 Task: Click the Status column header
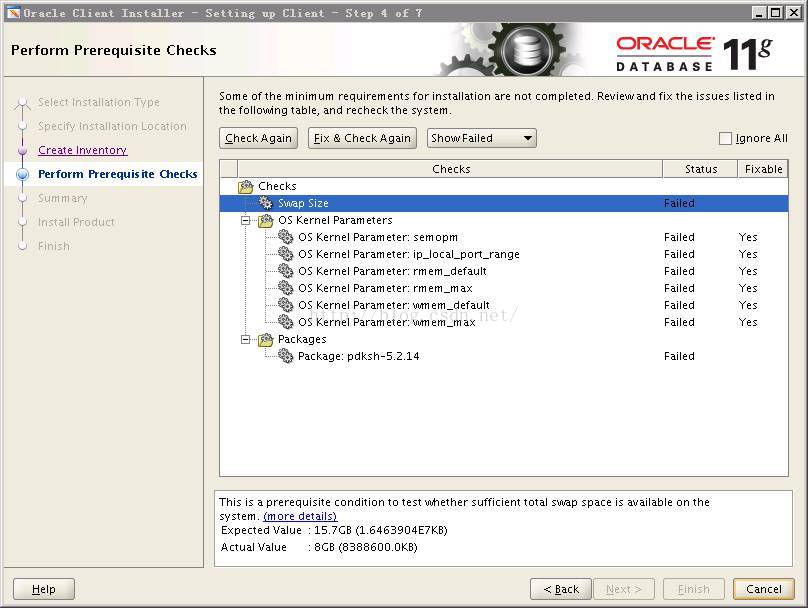click(700, 169)
